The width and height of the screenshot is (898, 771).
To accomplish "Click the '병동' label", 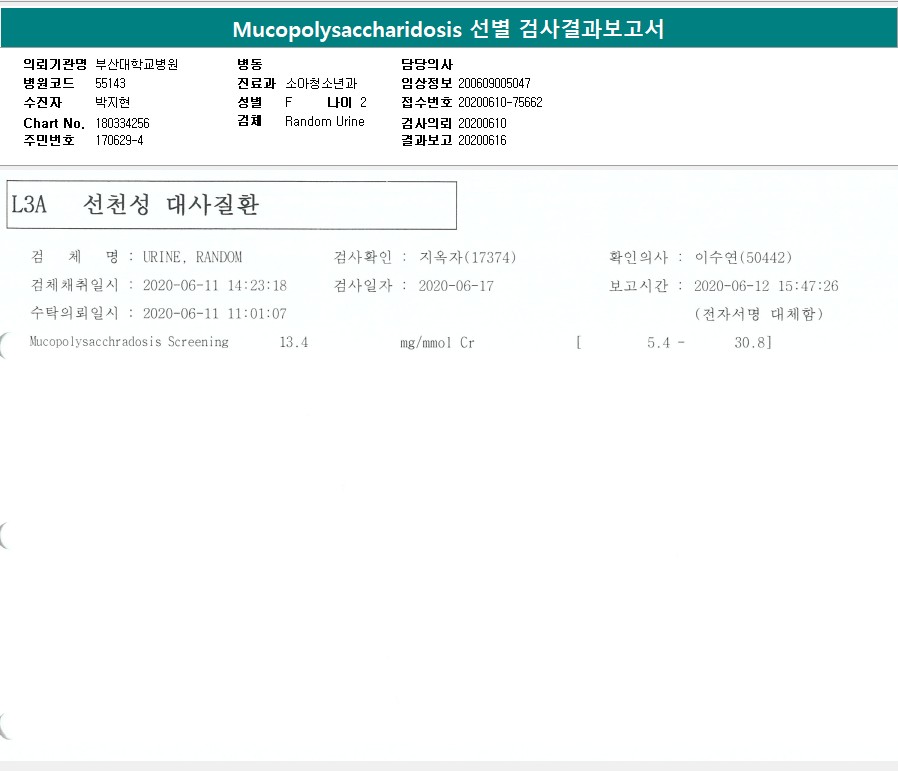I will [x=250, y=64].
